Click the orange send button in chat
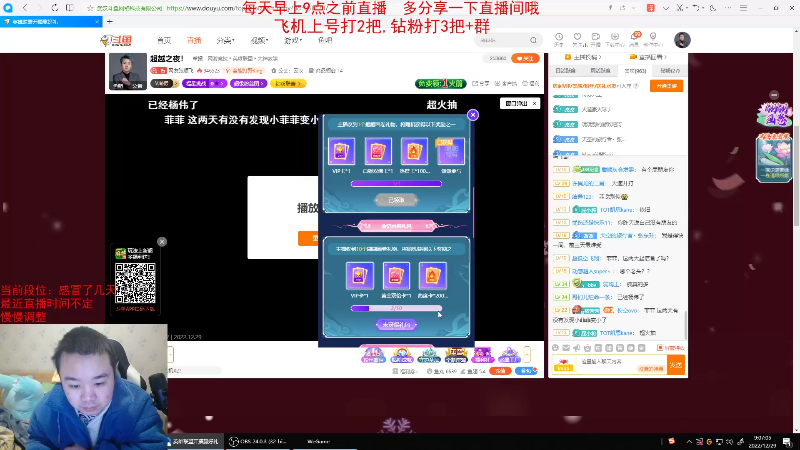 [x=676, y=365]
